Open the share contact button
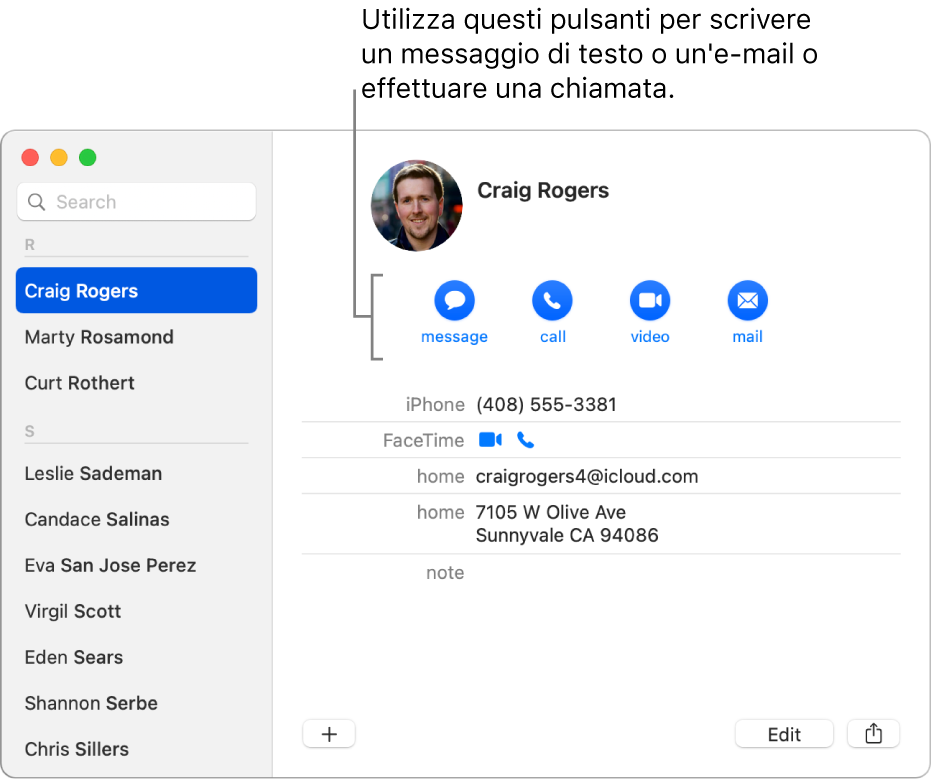The height and width of the screenshot is (782, 931). (x=873, y=734)
